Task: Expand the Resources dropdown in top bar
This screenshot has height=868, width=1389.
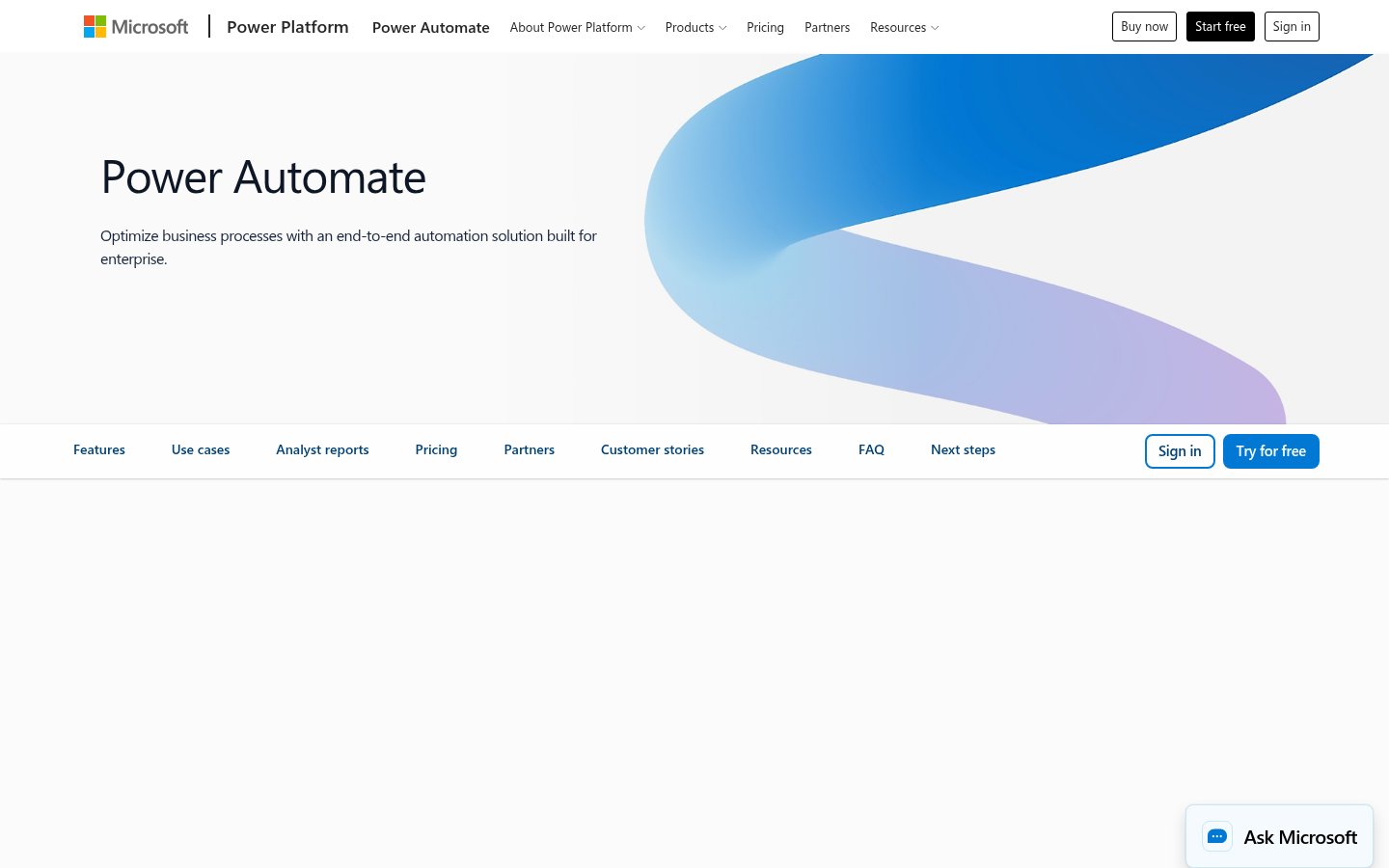Action: tap(904, 27)
